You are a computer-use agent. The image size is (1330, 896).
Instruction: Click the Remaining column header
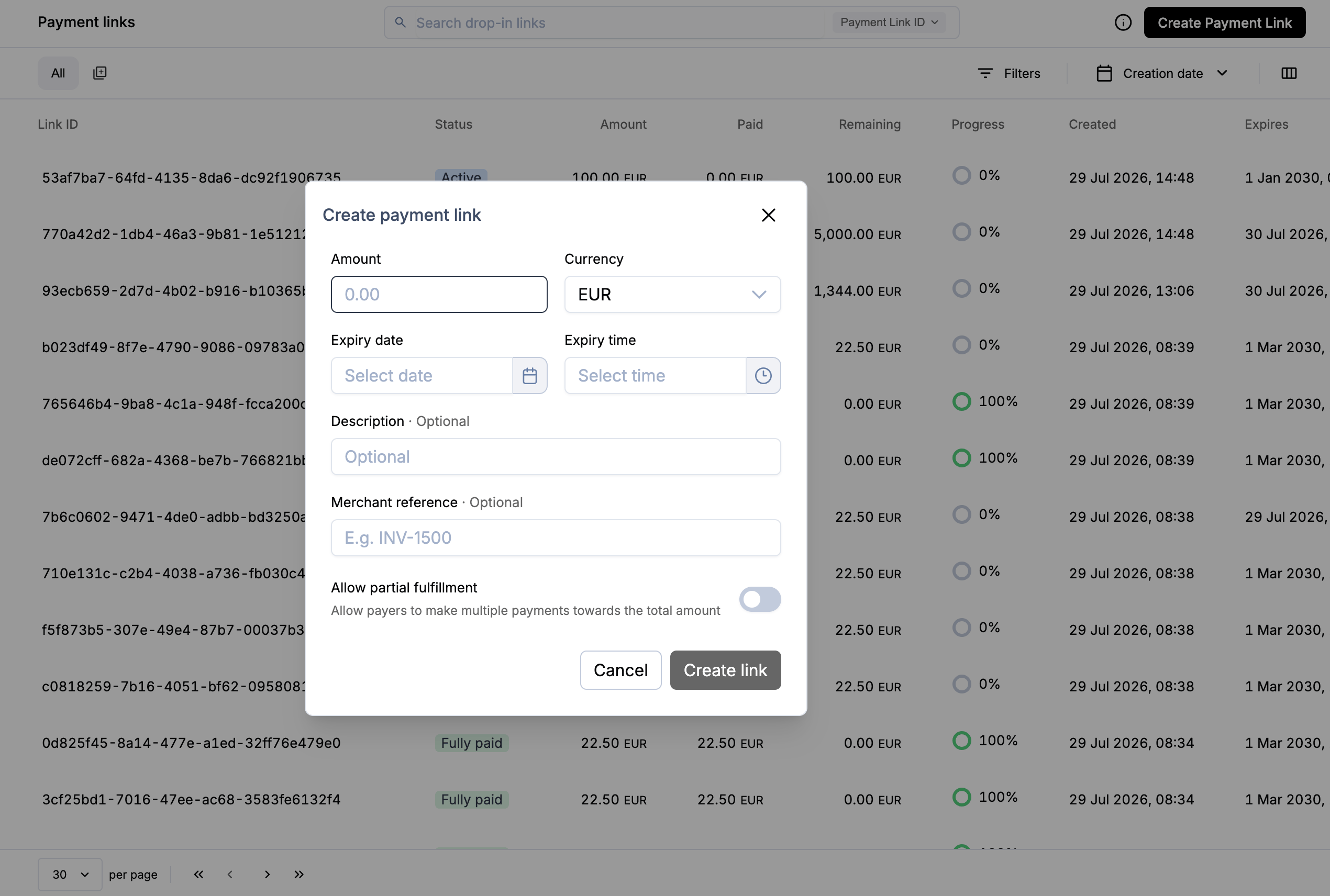(x=869, y=124)
